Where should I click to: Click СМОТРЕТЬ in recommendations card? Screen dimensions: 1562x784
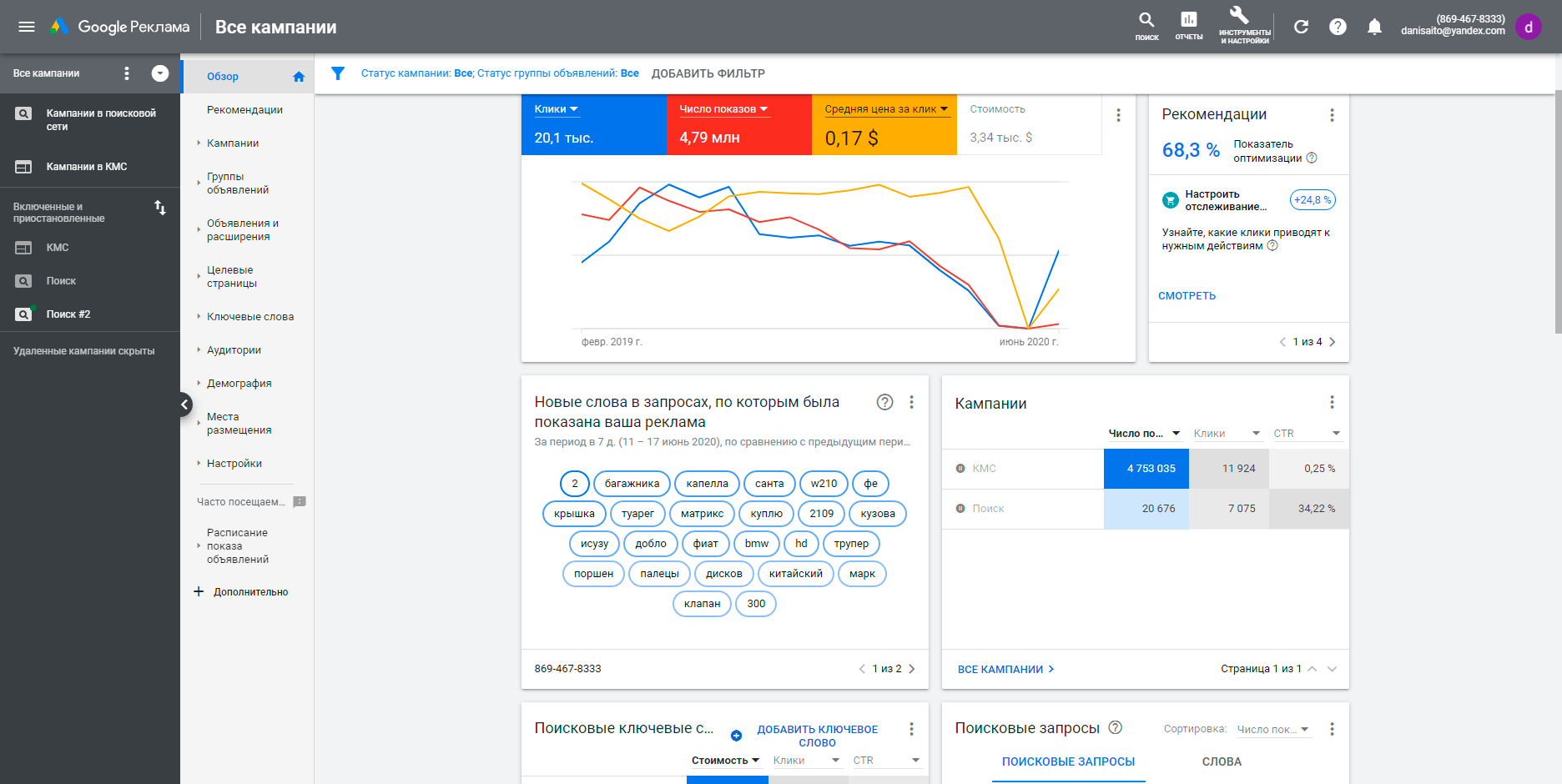[1187, 296]
